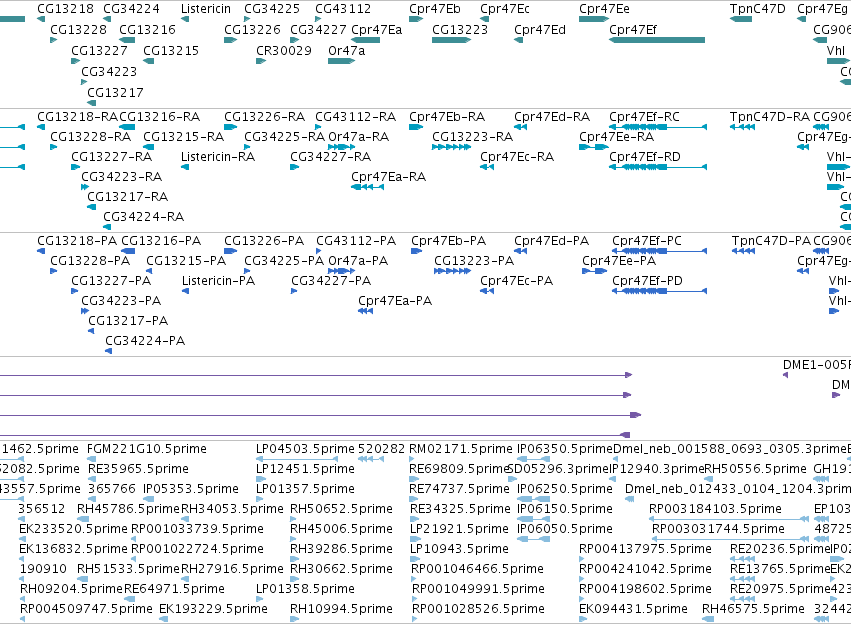This screenshot has height=624, width=851.
Task: Select the Cpr47Eb-PA protein label
Action: [448, 241]
